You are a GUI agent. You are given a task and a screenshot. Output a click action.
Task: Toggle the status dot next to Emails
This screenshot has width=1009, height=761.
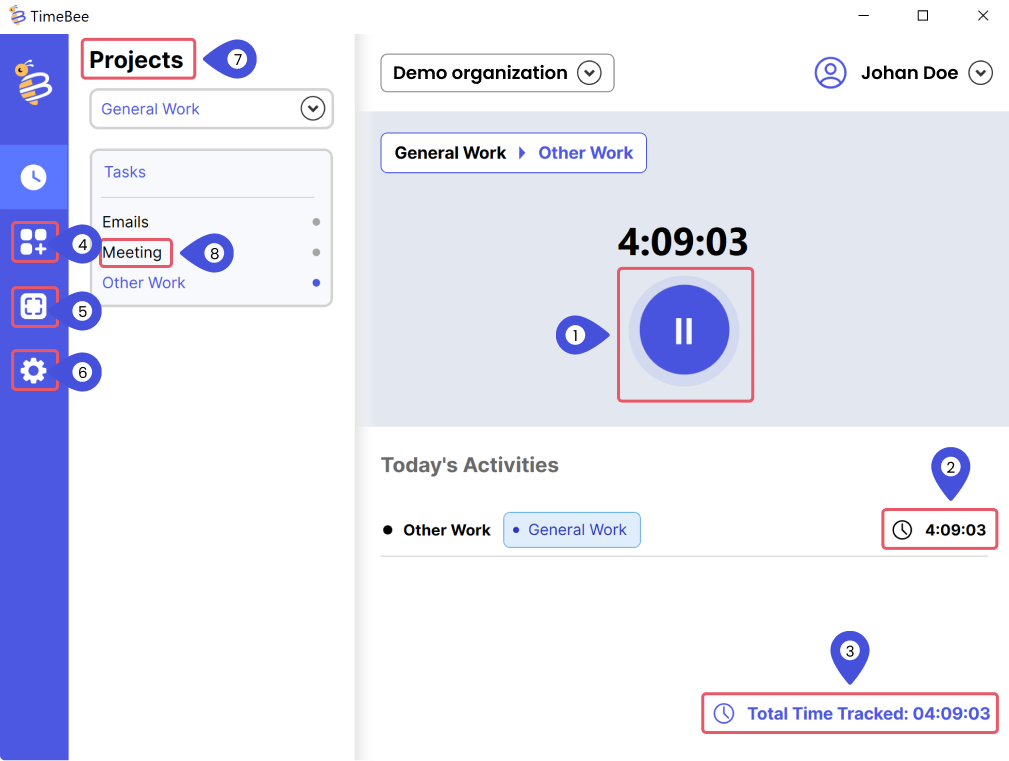[x=317, y=221]
